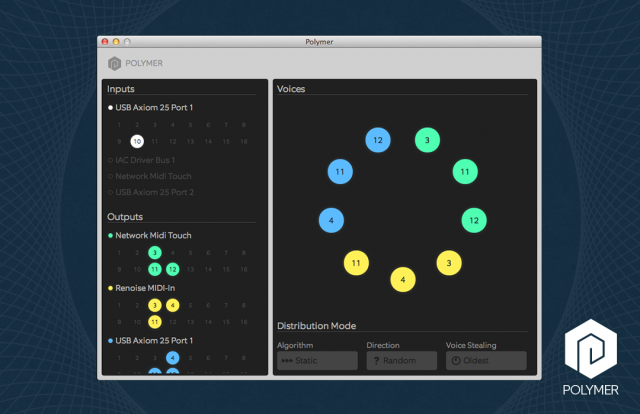Select blue voice 12 in the circle
This screenshot has height=414, width=640.
[377, 141]
